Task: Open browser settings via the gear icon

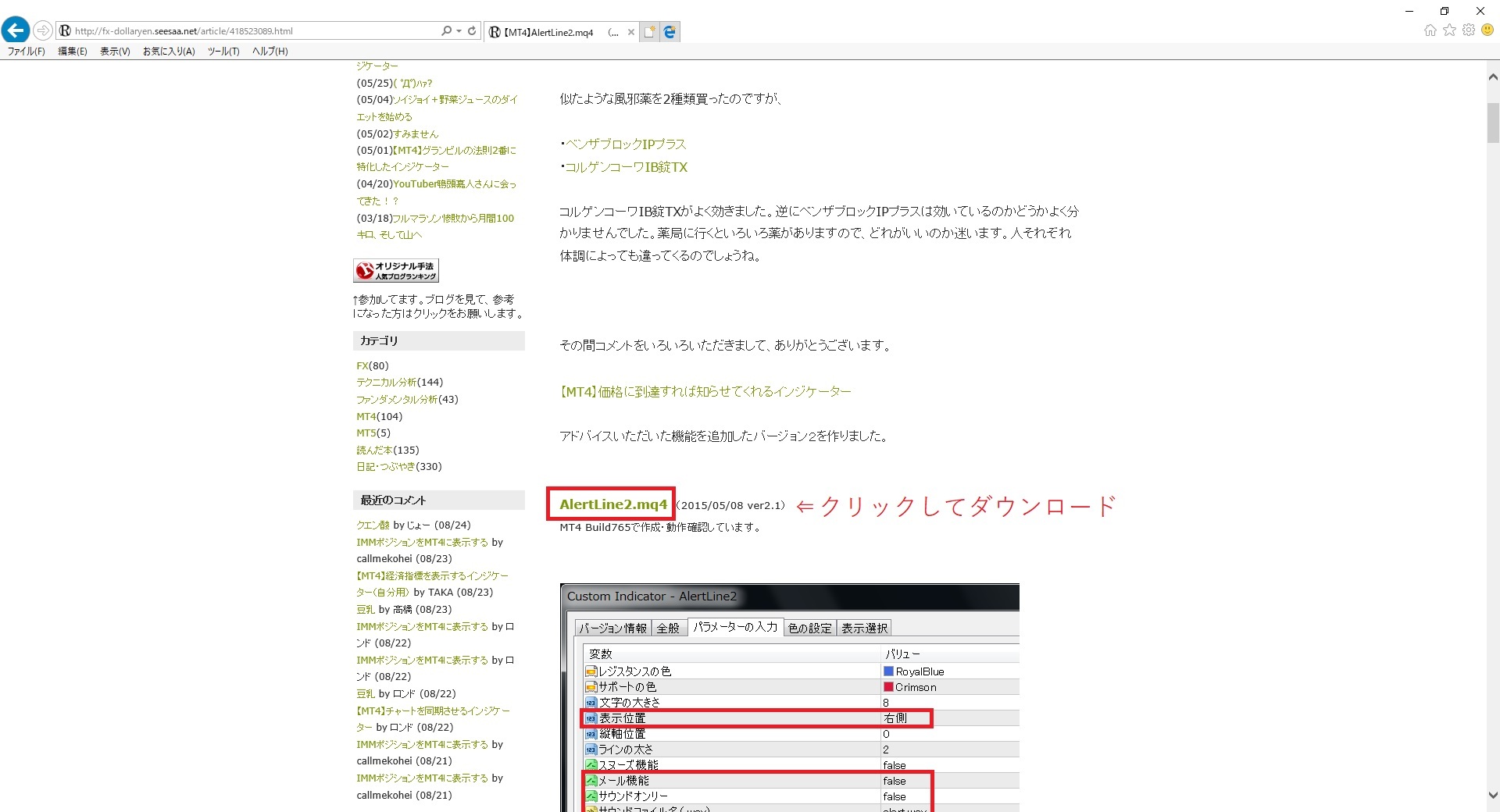Action: pos(1470,30)
